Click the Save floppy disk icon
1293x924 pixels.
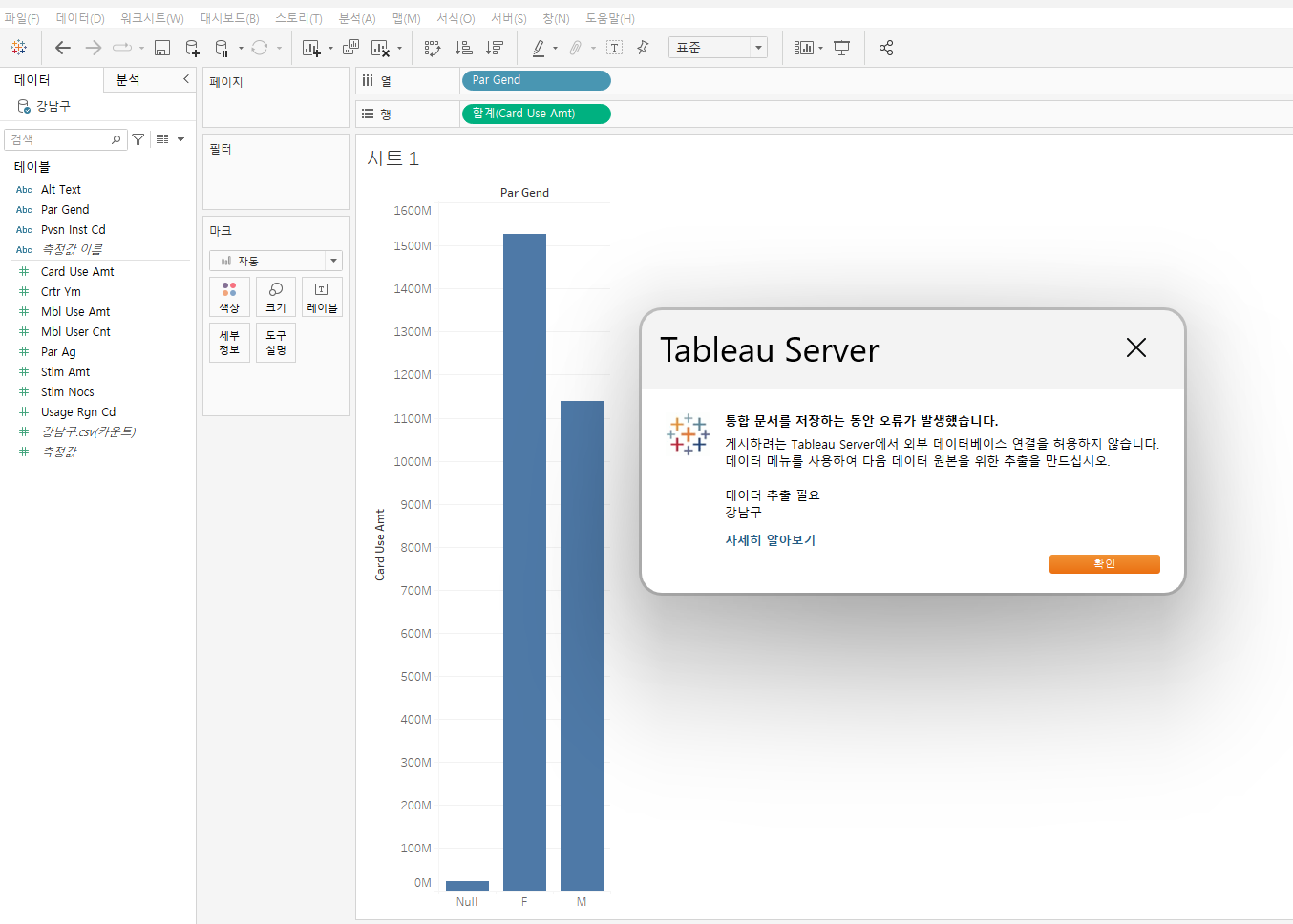[162, 48]
